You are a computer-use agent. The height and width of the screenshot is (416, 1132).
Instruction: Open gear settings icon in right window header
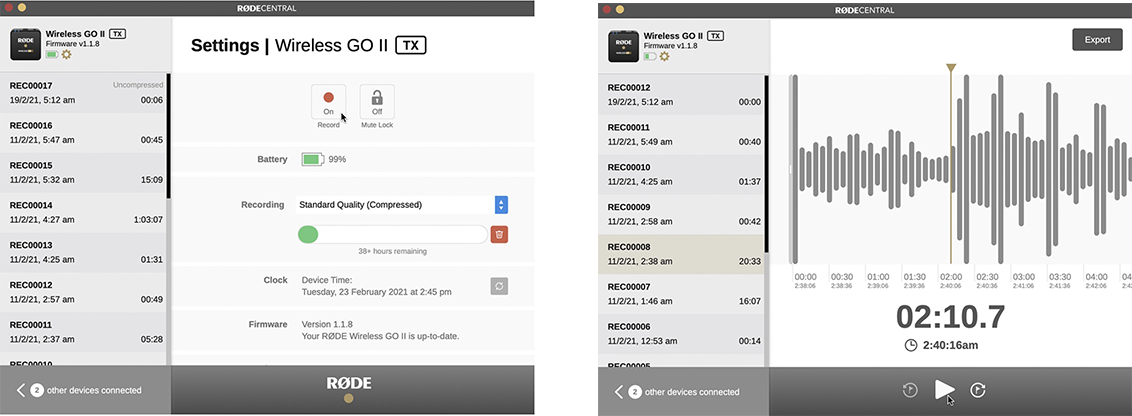click(x=664, y=56)
